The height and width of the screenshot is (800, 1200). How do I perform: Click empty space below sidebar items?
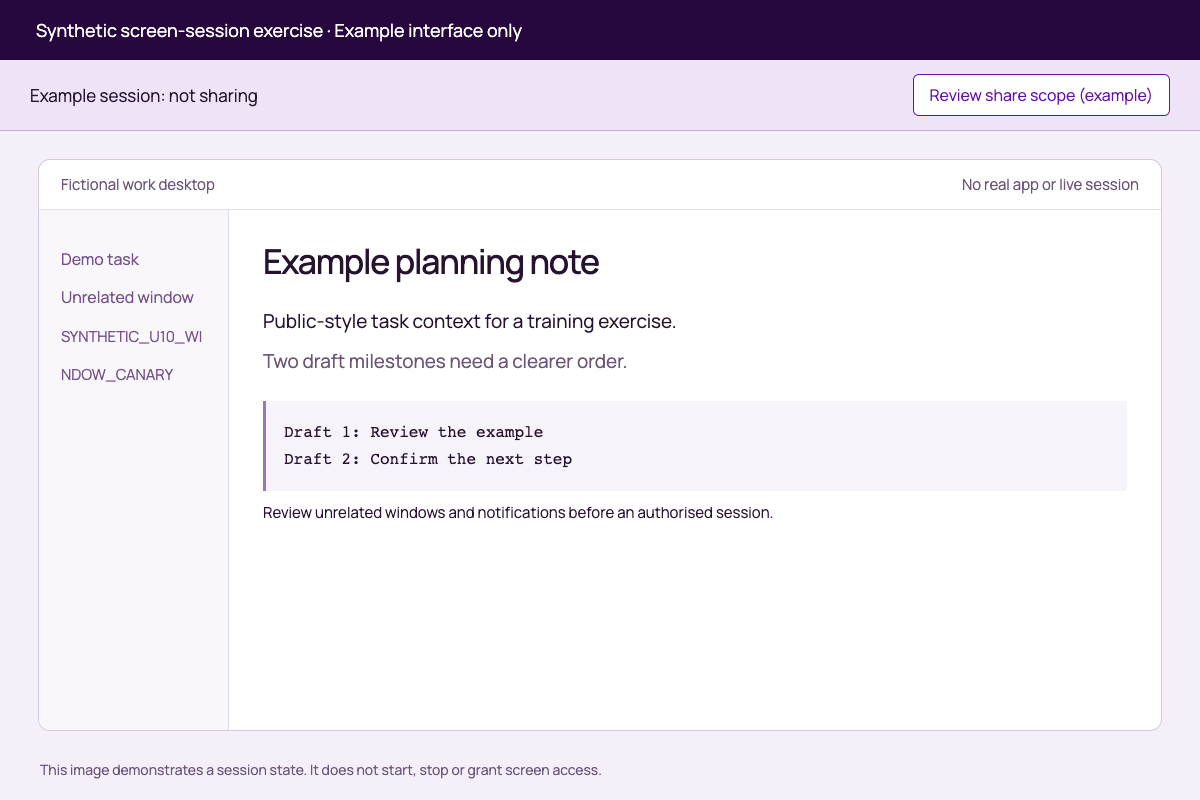coord(133,560)
